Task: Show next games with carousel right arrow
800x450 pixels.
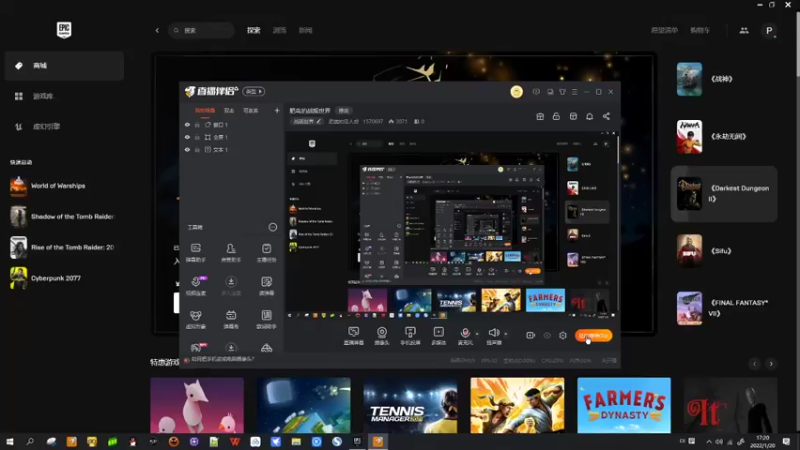Action: (771, 363)
